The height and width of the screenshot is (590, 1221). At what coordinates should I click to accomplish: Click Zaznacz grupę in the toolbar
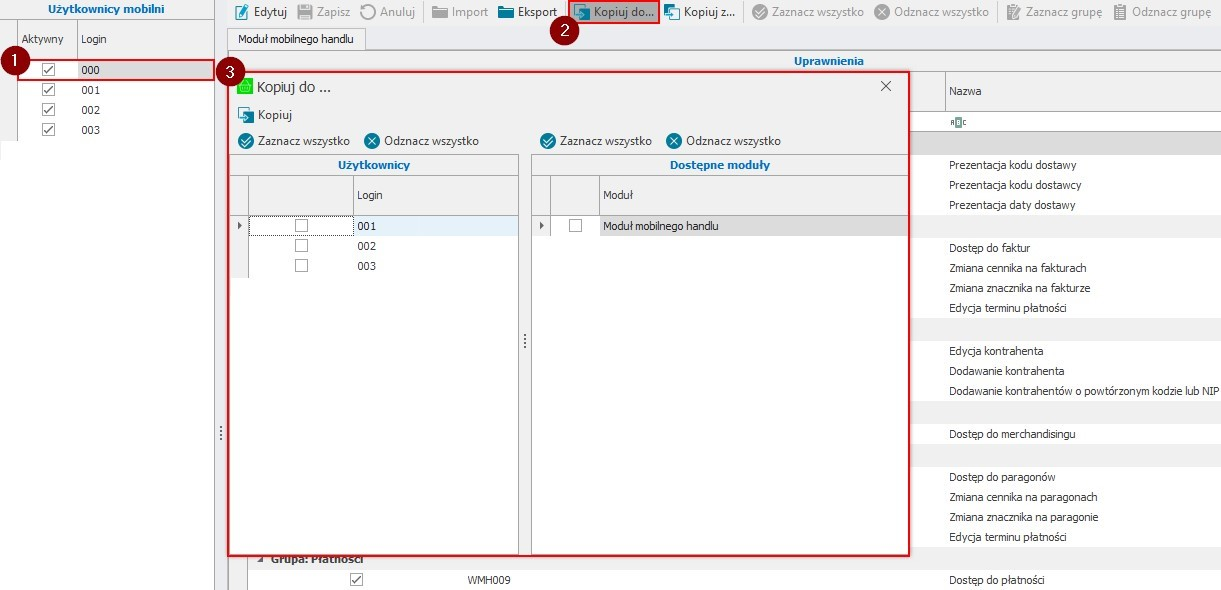[1054, 13]
